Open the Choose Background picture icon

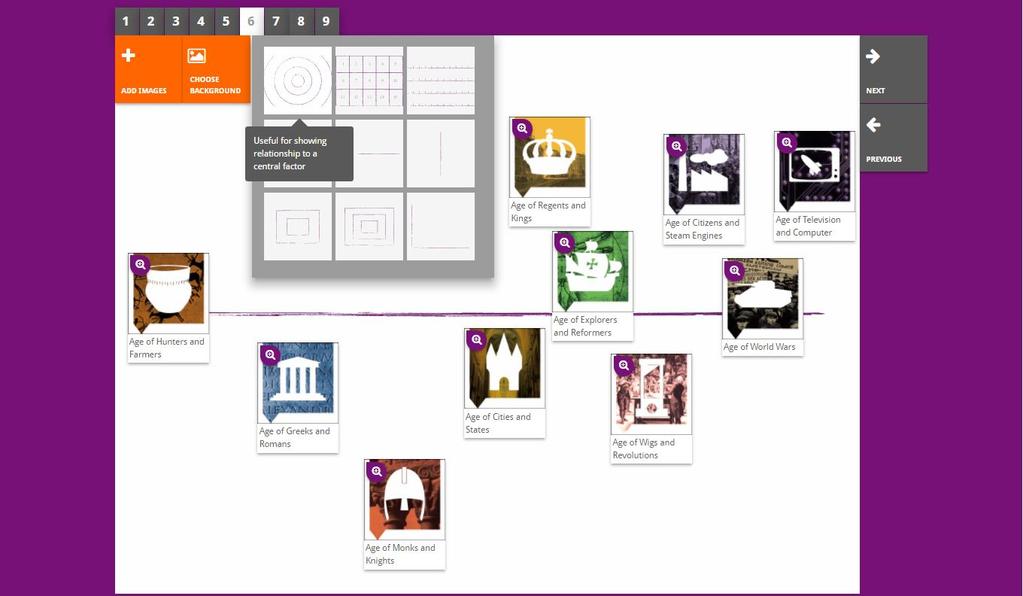pyautogui.click(x=196, y=56)
